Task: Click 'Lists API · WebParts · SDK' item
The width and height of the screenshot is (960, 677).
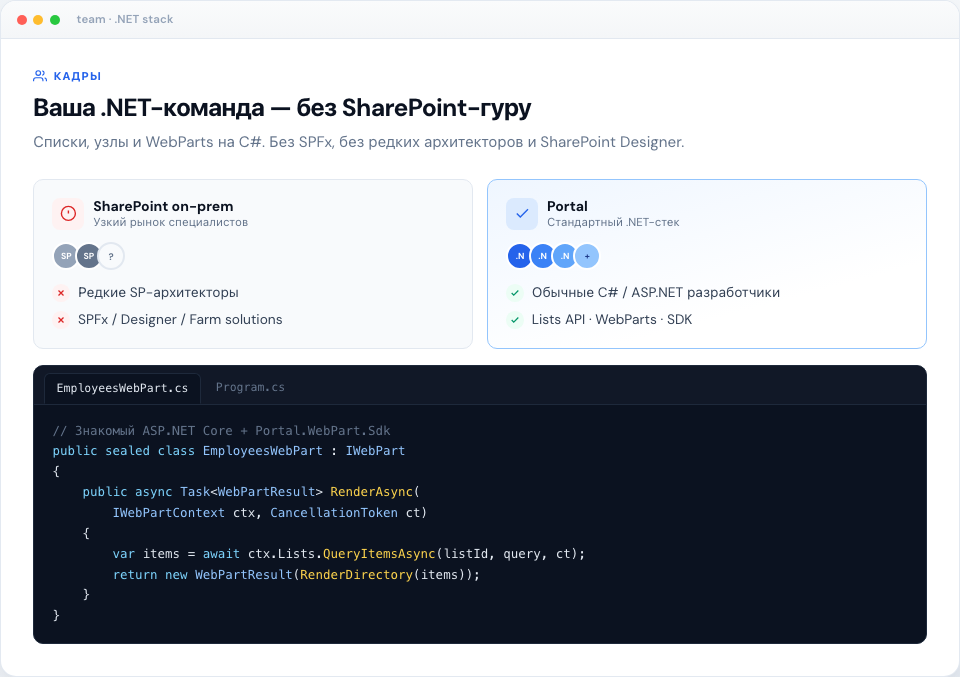Action: (612, 320)
